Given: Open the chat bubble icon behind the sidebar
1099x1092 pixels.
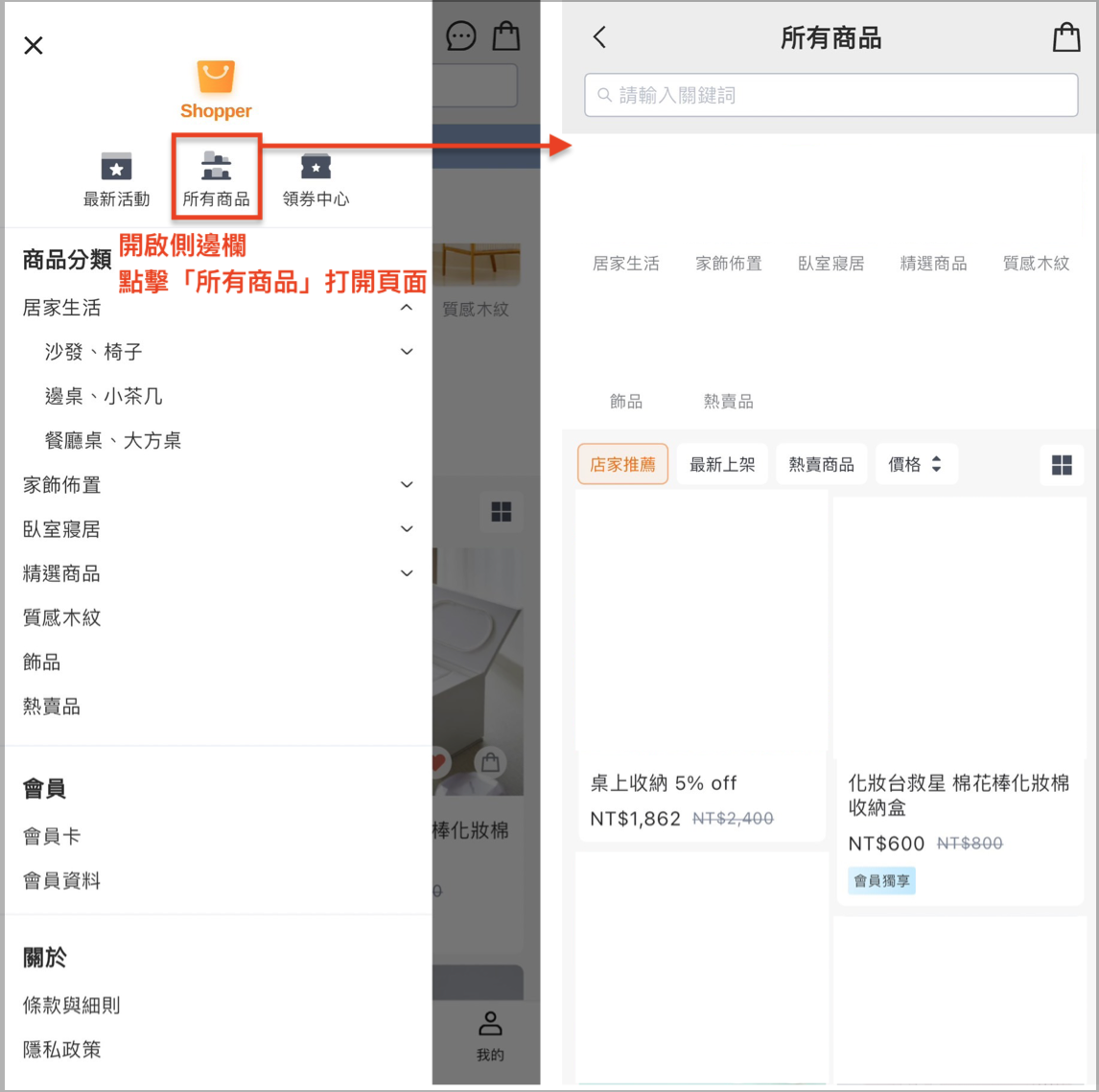Looking at the screenshot, I should pos(460,36).
